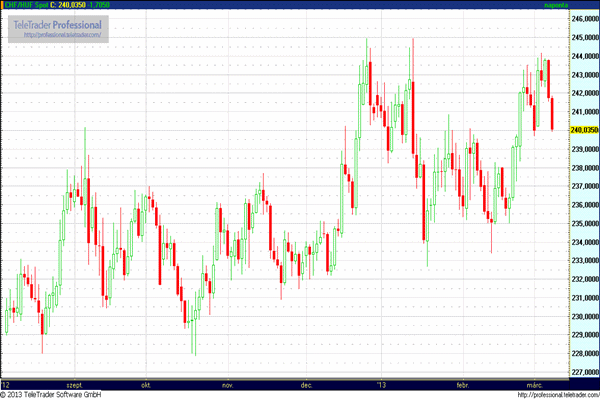Click the 235,0000 price axis label

[583, 223]
